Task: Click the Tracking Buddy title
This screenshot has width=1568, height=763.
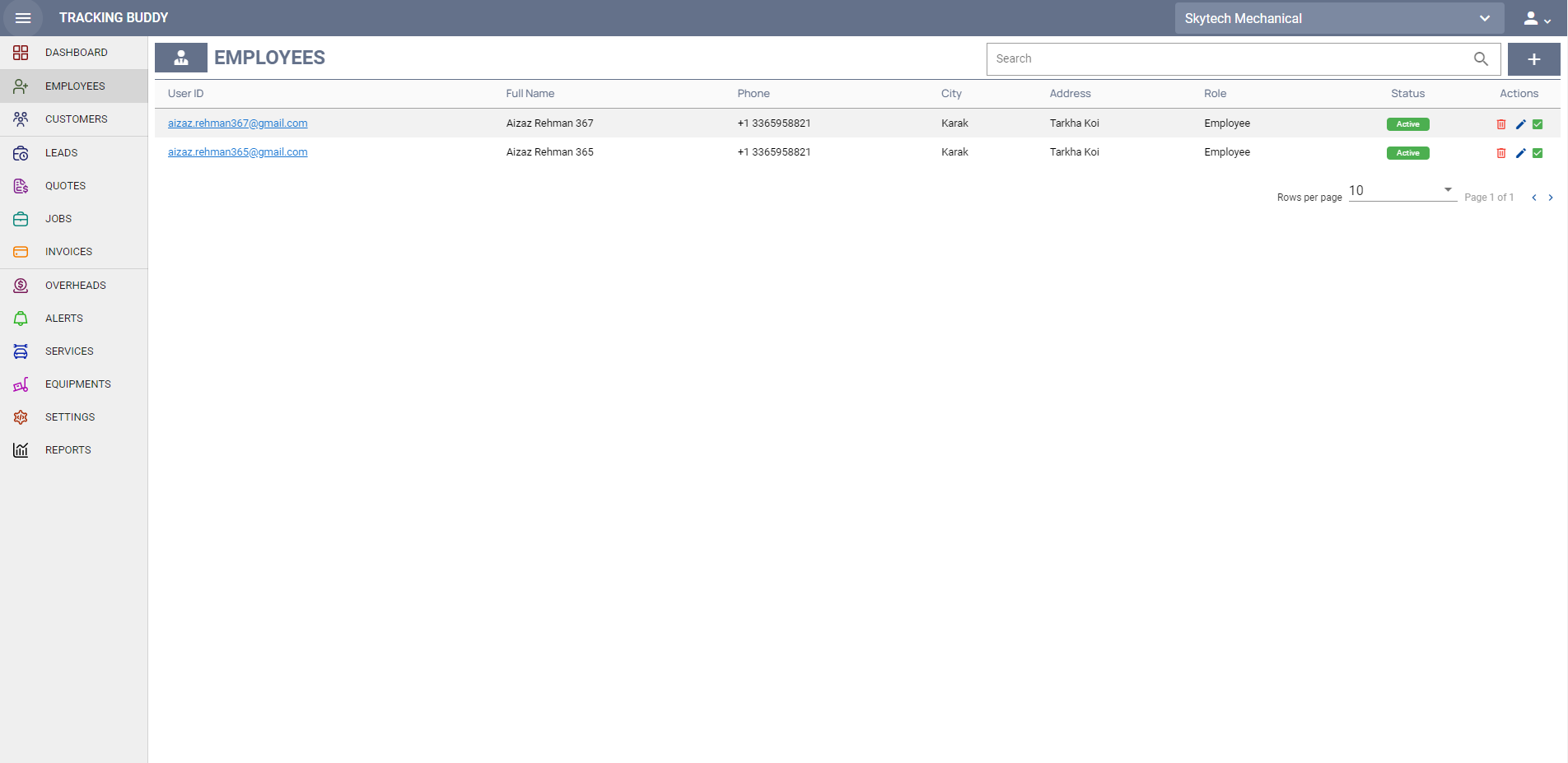Action: pyautogui.click(x=114, y=18)
